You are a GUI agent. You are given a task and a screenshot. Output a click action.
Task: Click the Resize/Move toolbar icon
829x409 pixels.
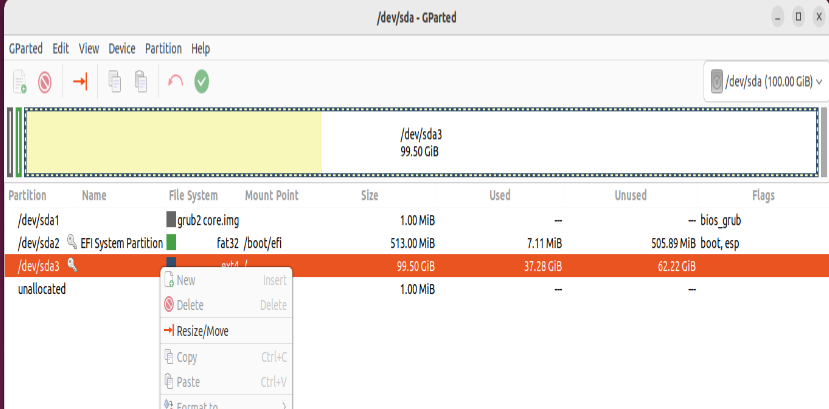click(80, 82)
